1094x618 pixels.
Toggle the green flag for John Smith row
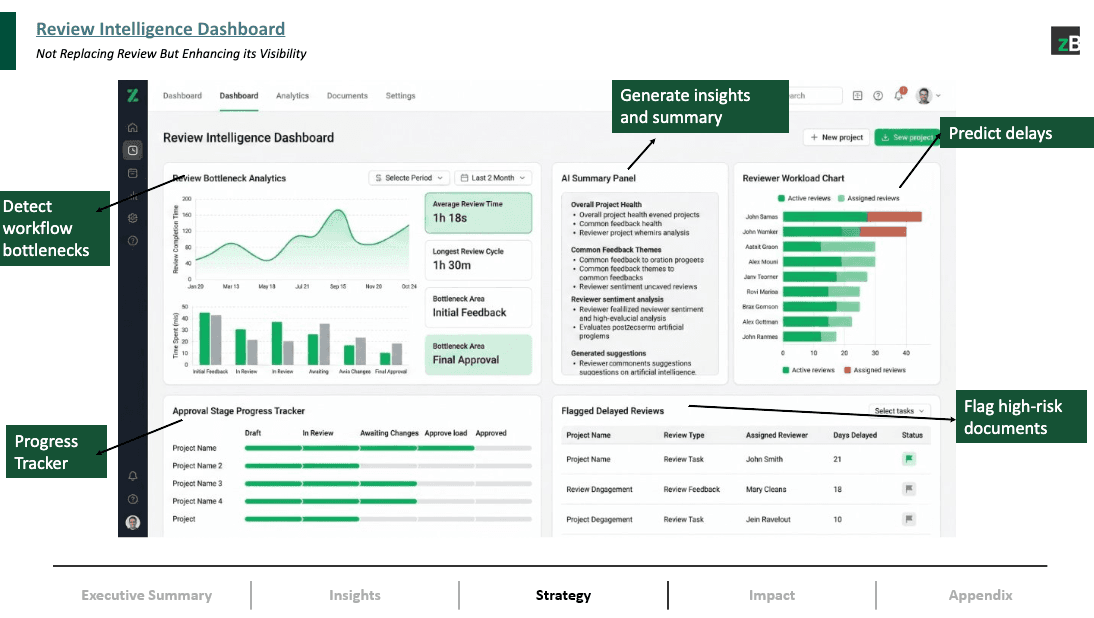point(909,459)
